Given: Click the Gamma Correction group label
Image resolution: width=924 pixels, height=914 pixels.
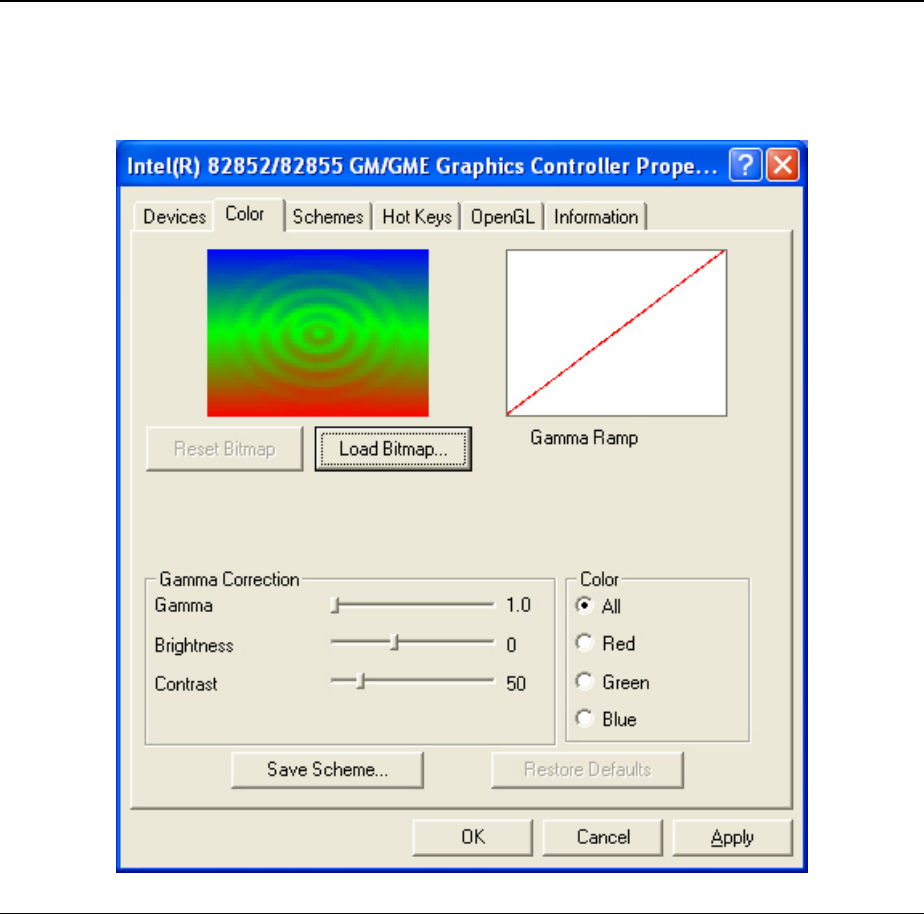Looking at the screenshot, I should pos(229,579).
